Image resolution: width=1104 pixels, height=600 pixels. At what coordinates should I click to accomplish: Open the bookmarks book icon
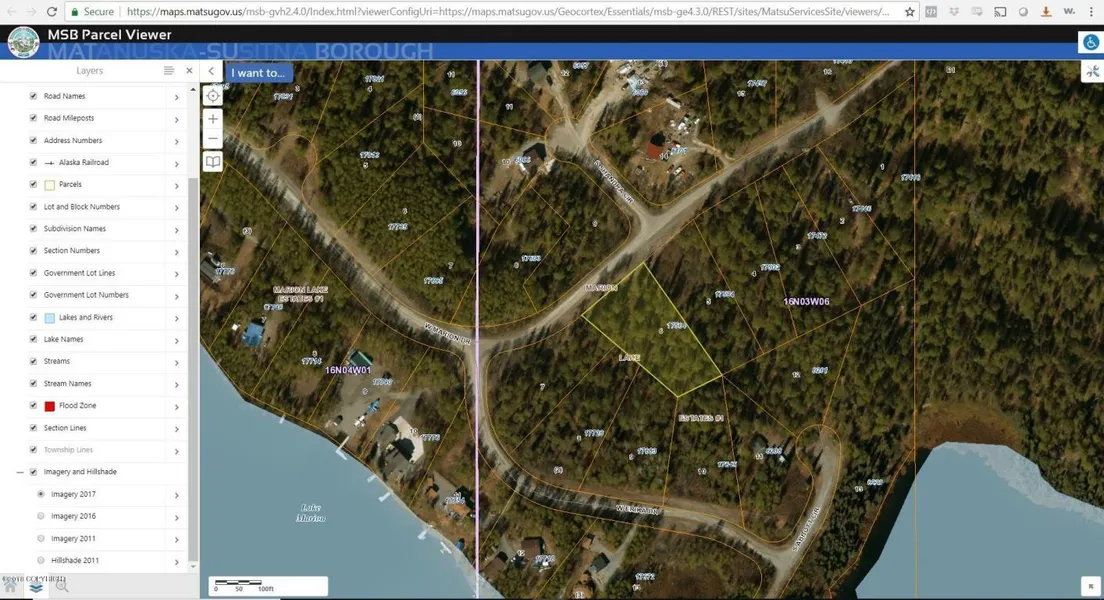[213, 162]
